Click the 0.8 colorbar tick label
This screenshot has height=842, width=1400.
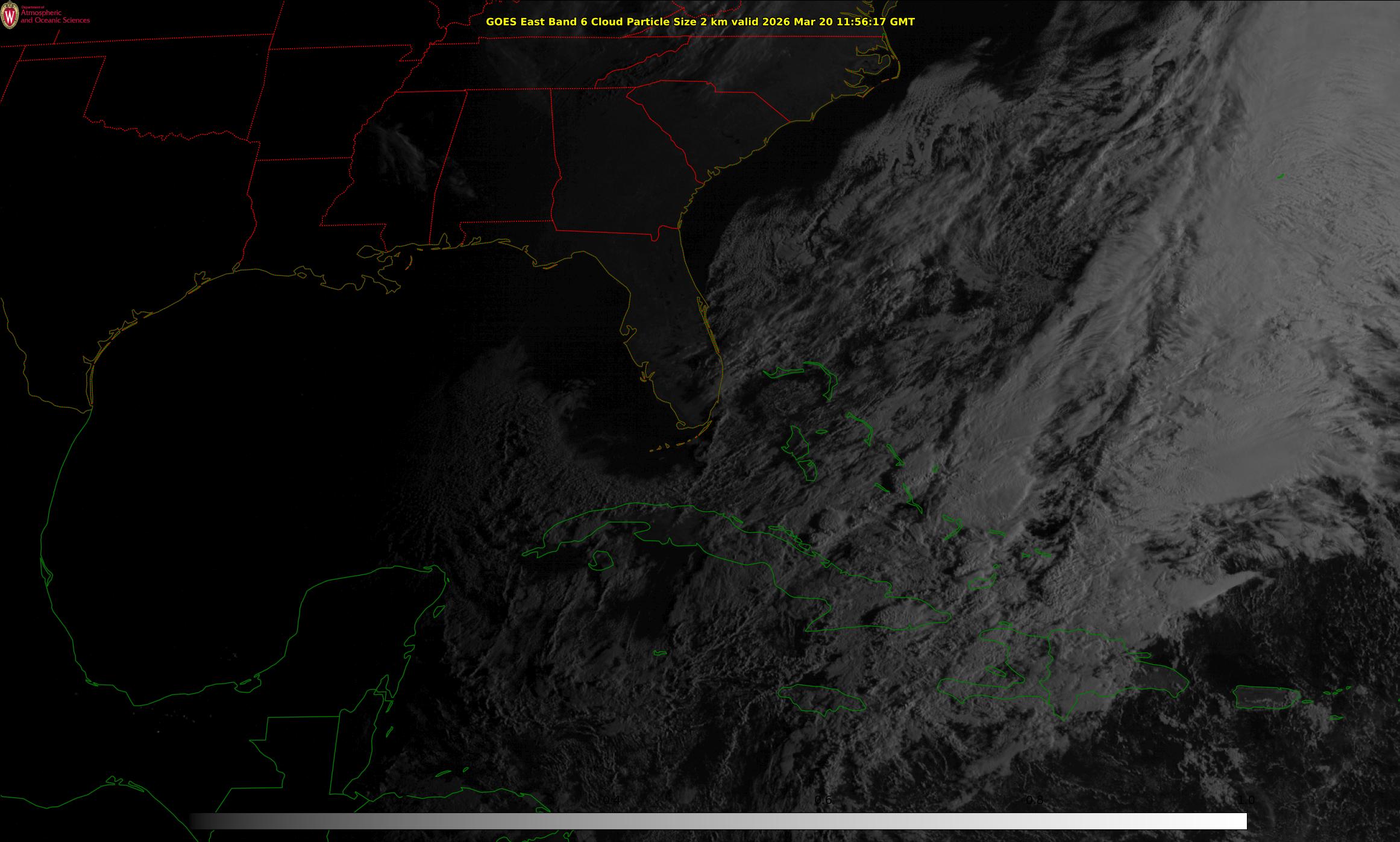tap(1034, 800)
